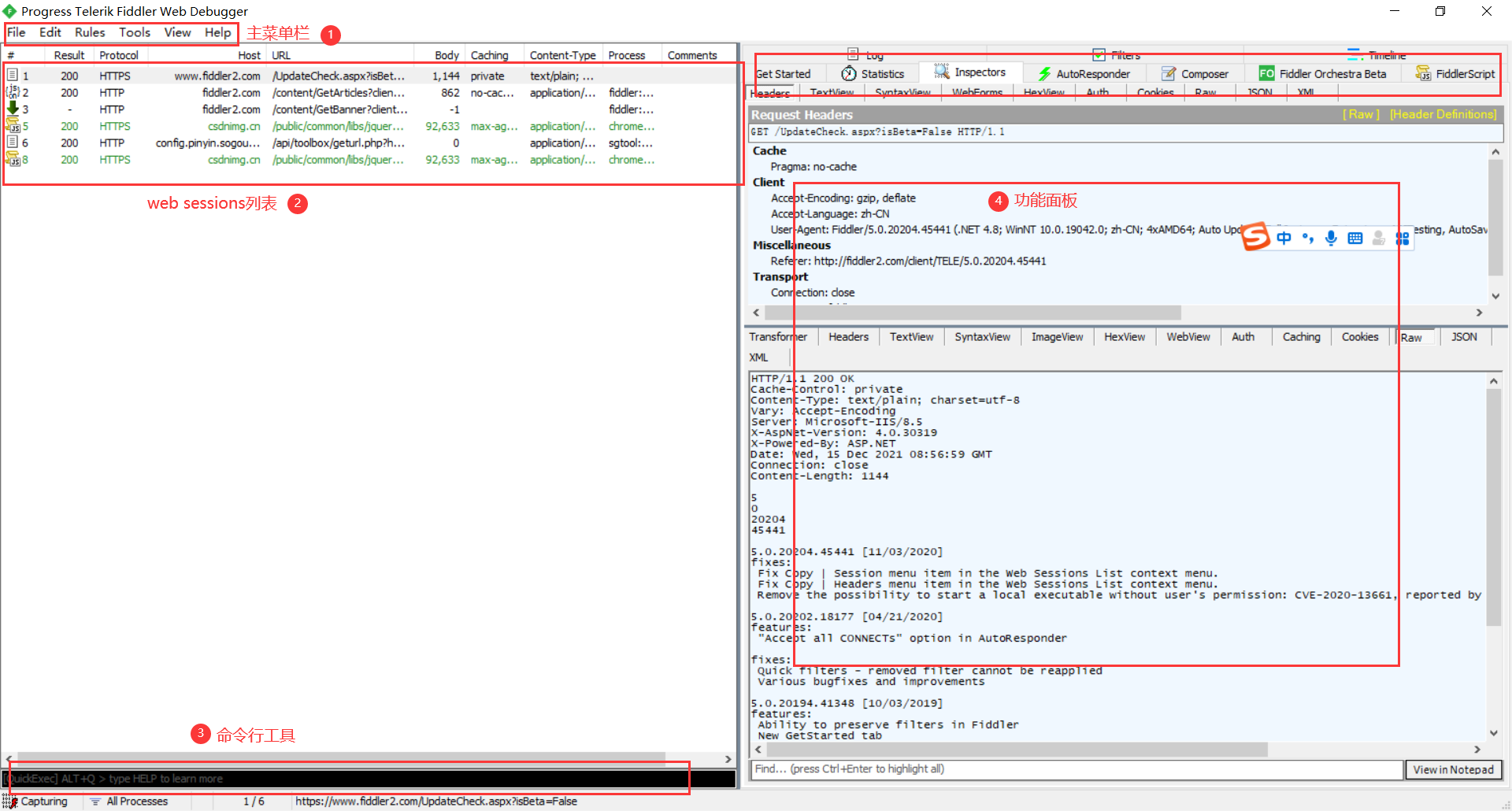Open the Help menu
This screenshot has height=811, width=1512.
[218, 32]
